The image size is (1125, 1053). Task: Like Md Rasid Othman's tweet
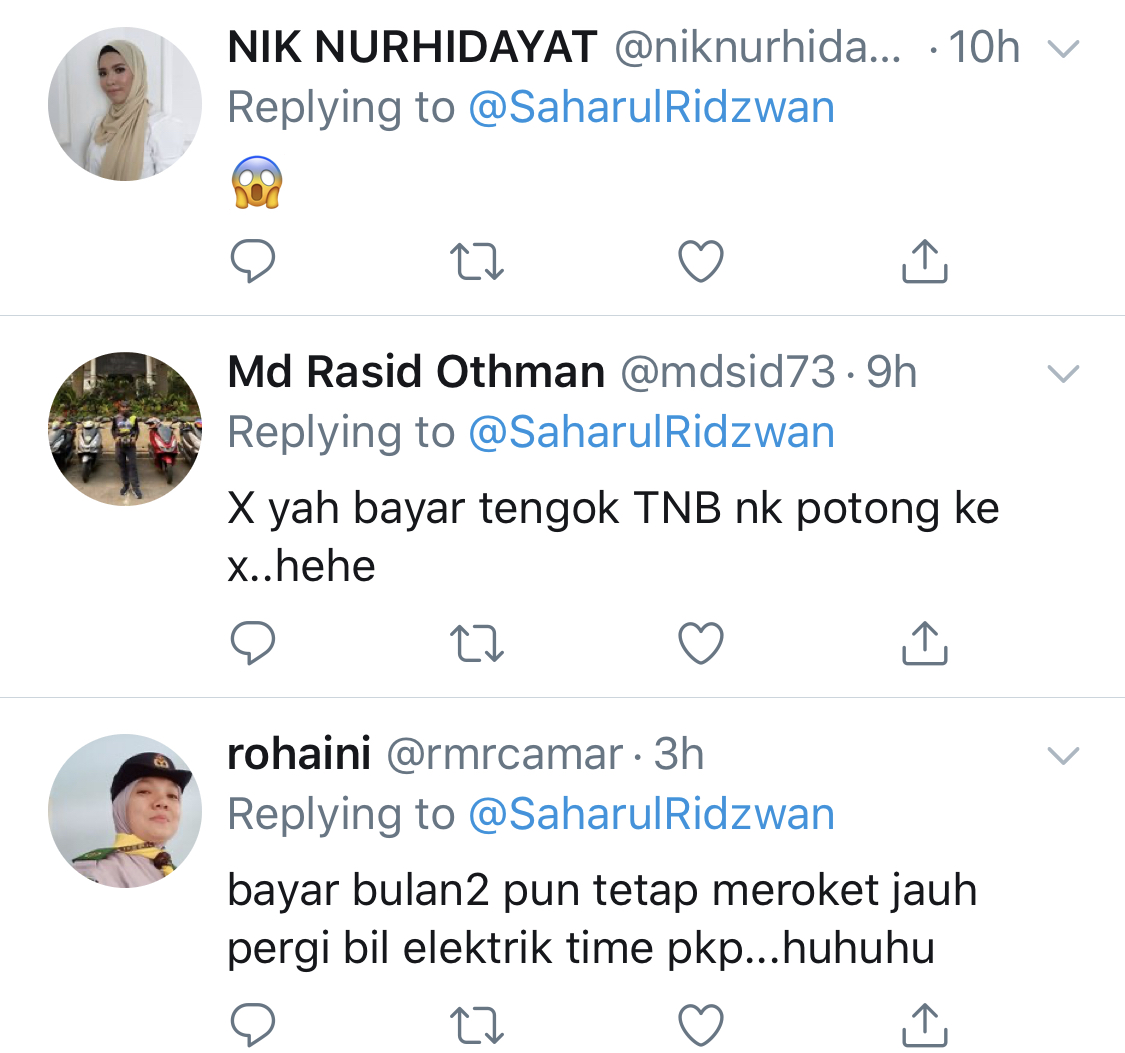(701, 643)
